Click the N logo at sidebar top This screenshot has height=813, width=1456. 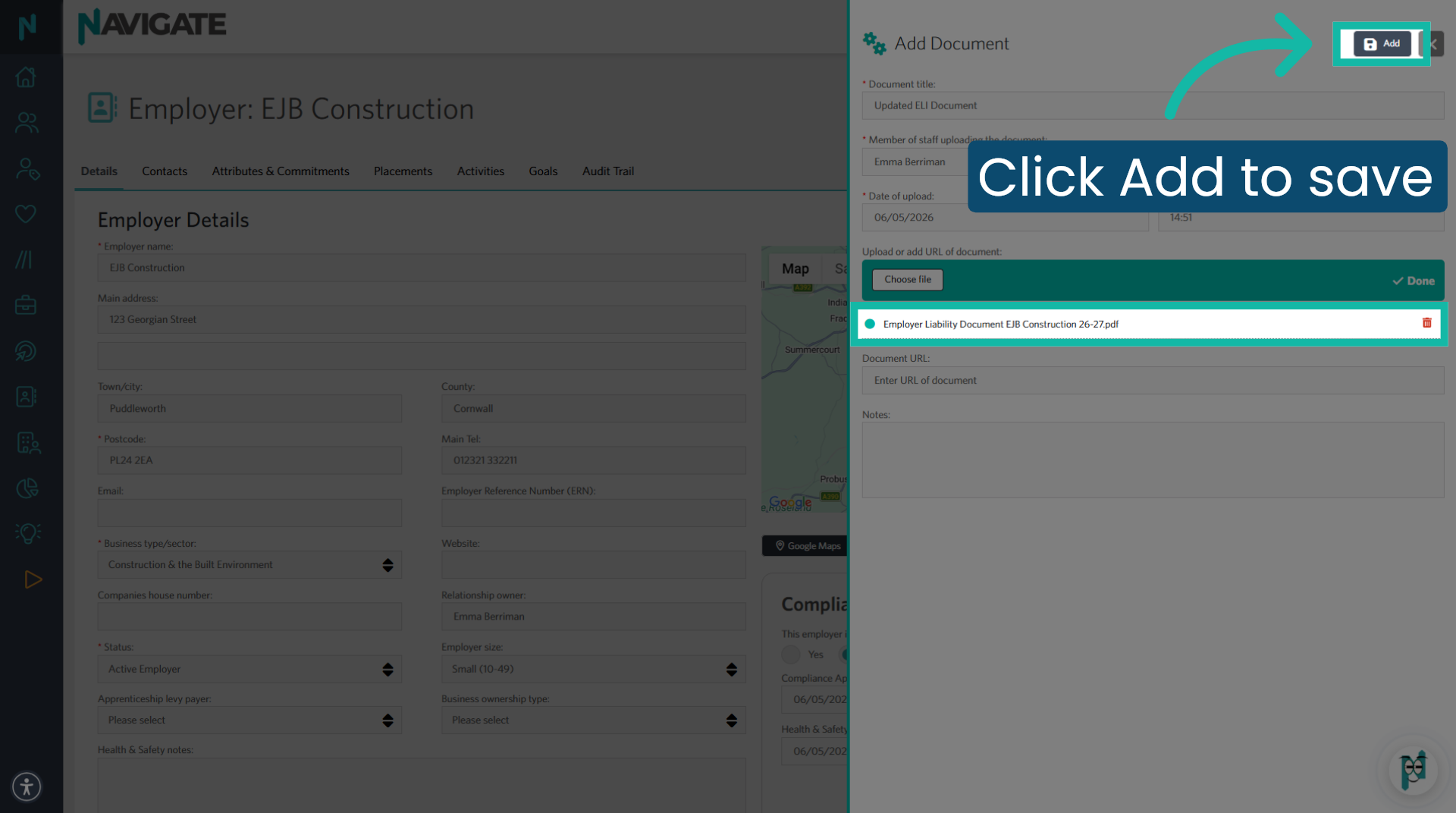[x=27, y=27]
